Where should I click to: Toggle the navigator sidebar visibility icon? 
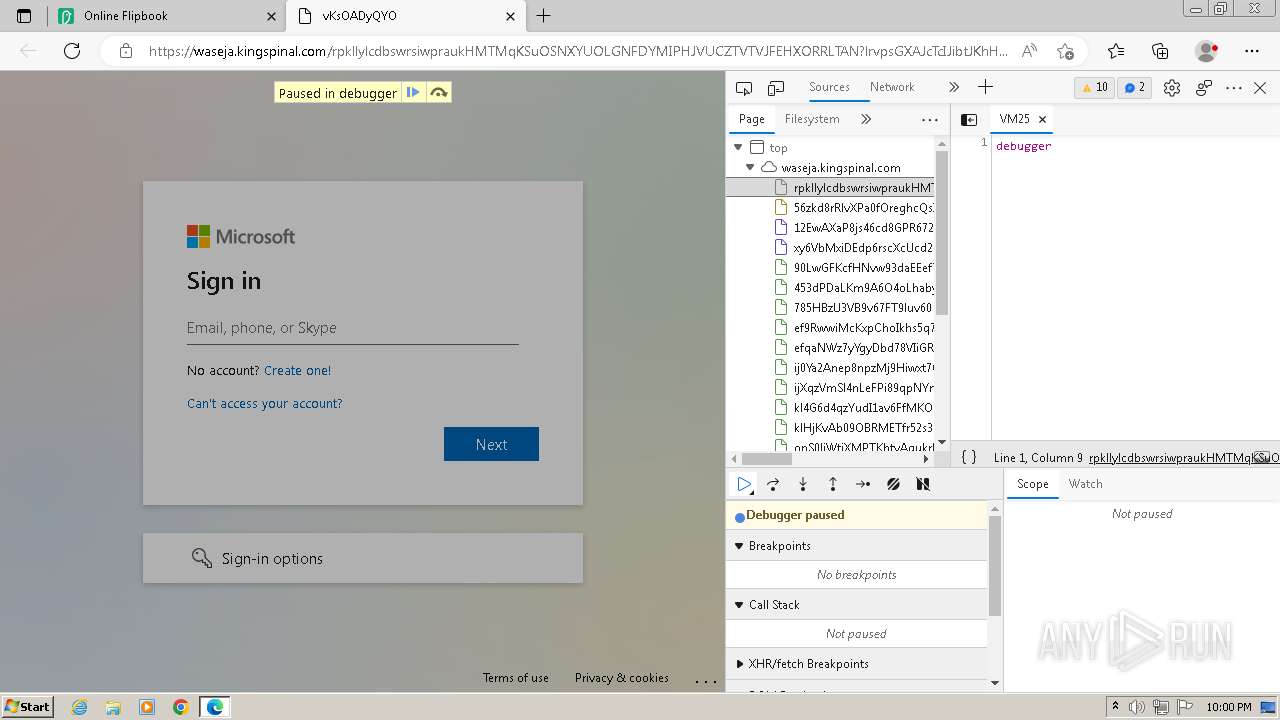[x=969, y=119]
